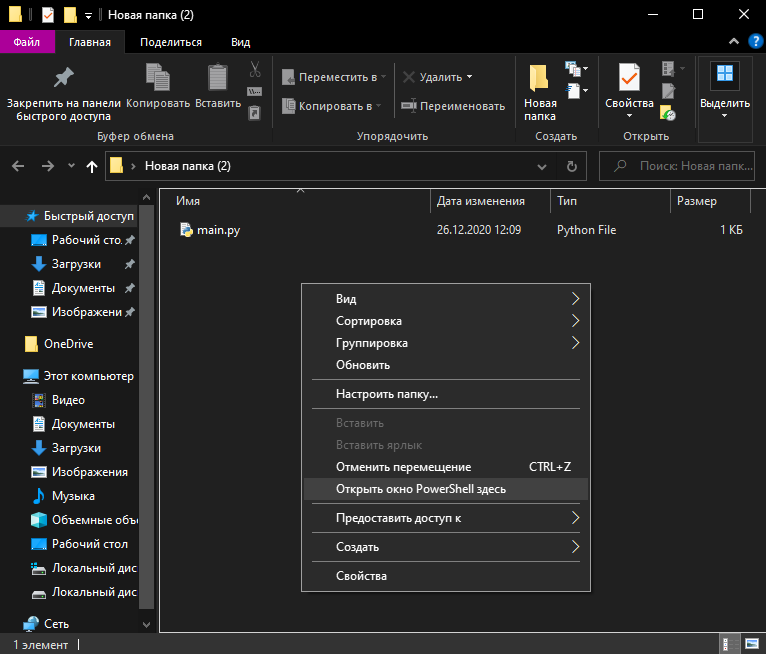This screenshot has height=654, width=766.
Task: Open Группировка submenu
Action: coord(446,343)
